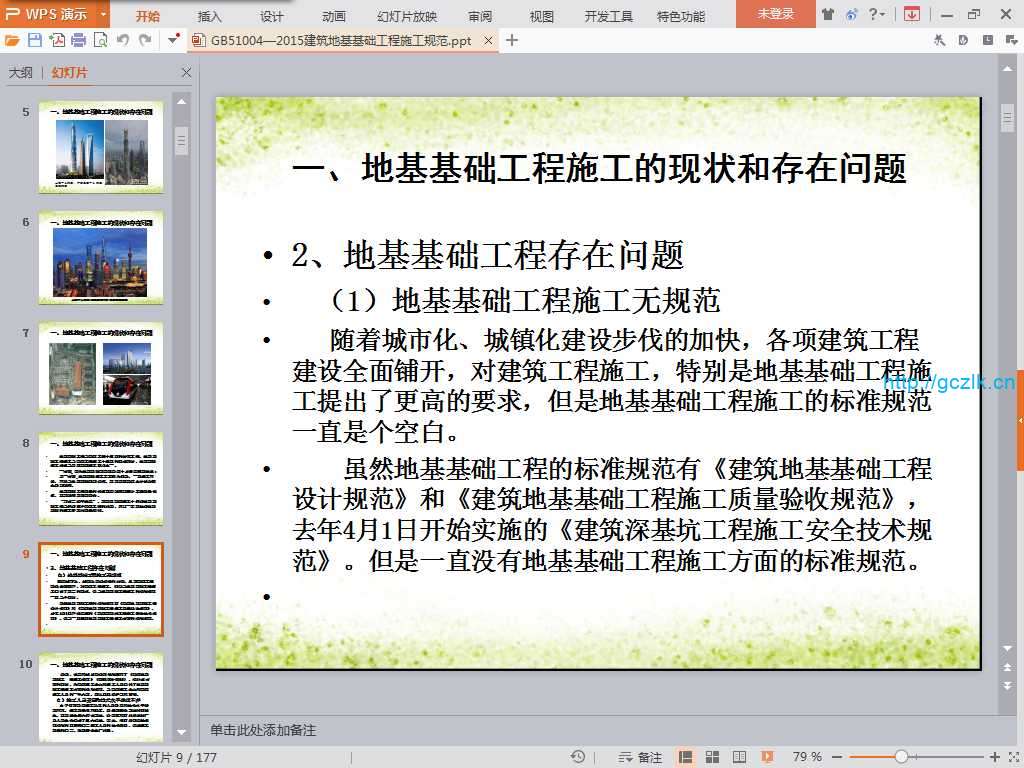Start slideshow from status bar play icon
The height and width of the screenshot is (768, 1024).
(767, 757)
